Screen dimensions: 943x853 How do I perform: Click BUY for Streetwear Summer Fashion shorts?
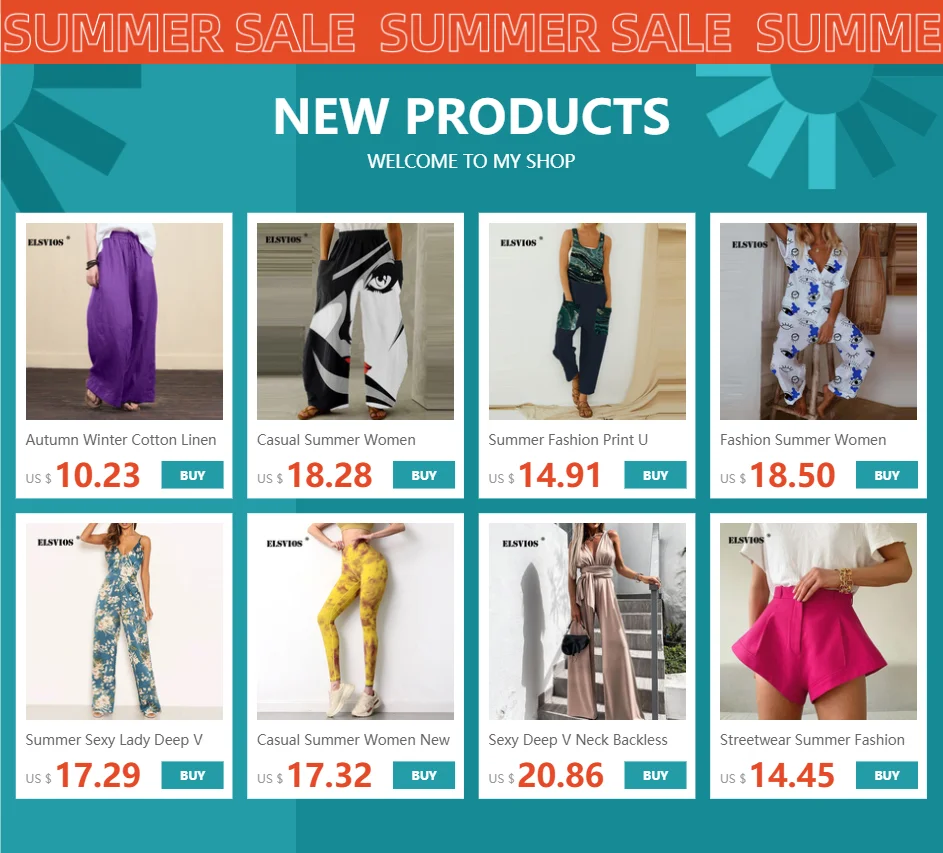click(887, 775)
